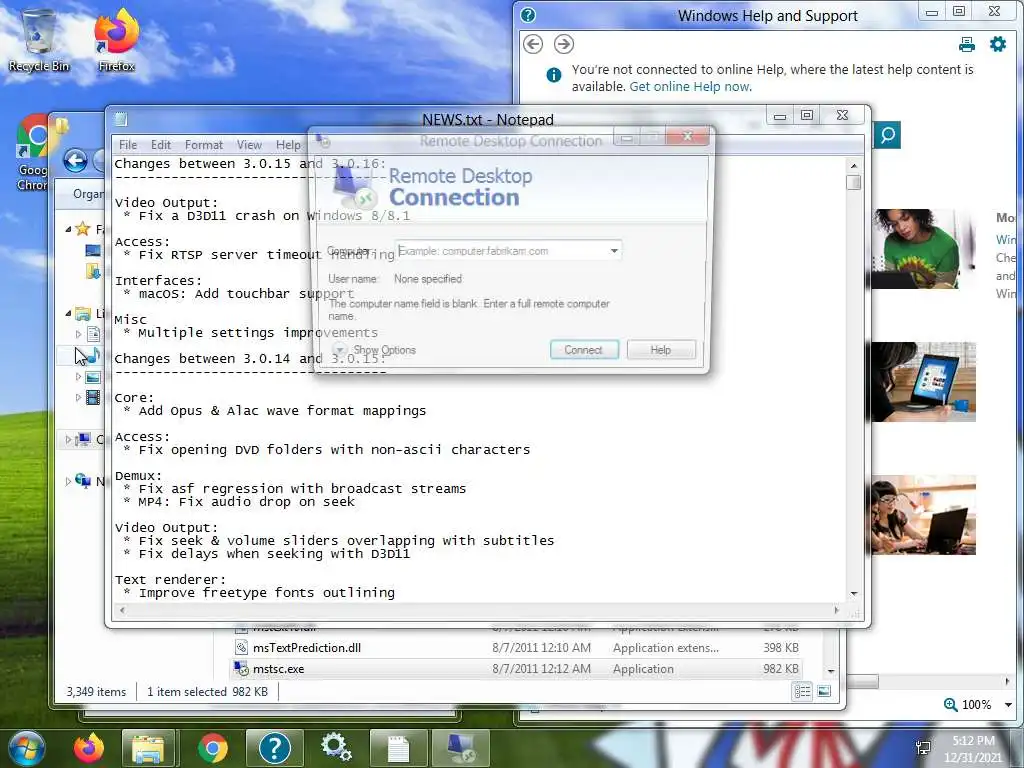Click Notepad vertical scrollbar thumb
The width and height of the screenshot is (1024, 768).
853,182
